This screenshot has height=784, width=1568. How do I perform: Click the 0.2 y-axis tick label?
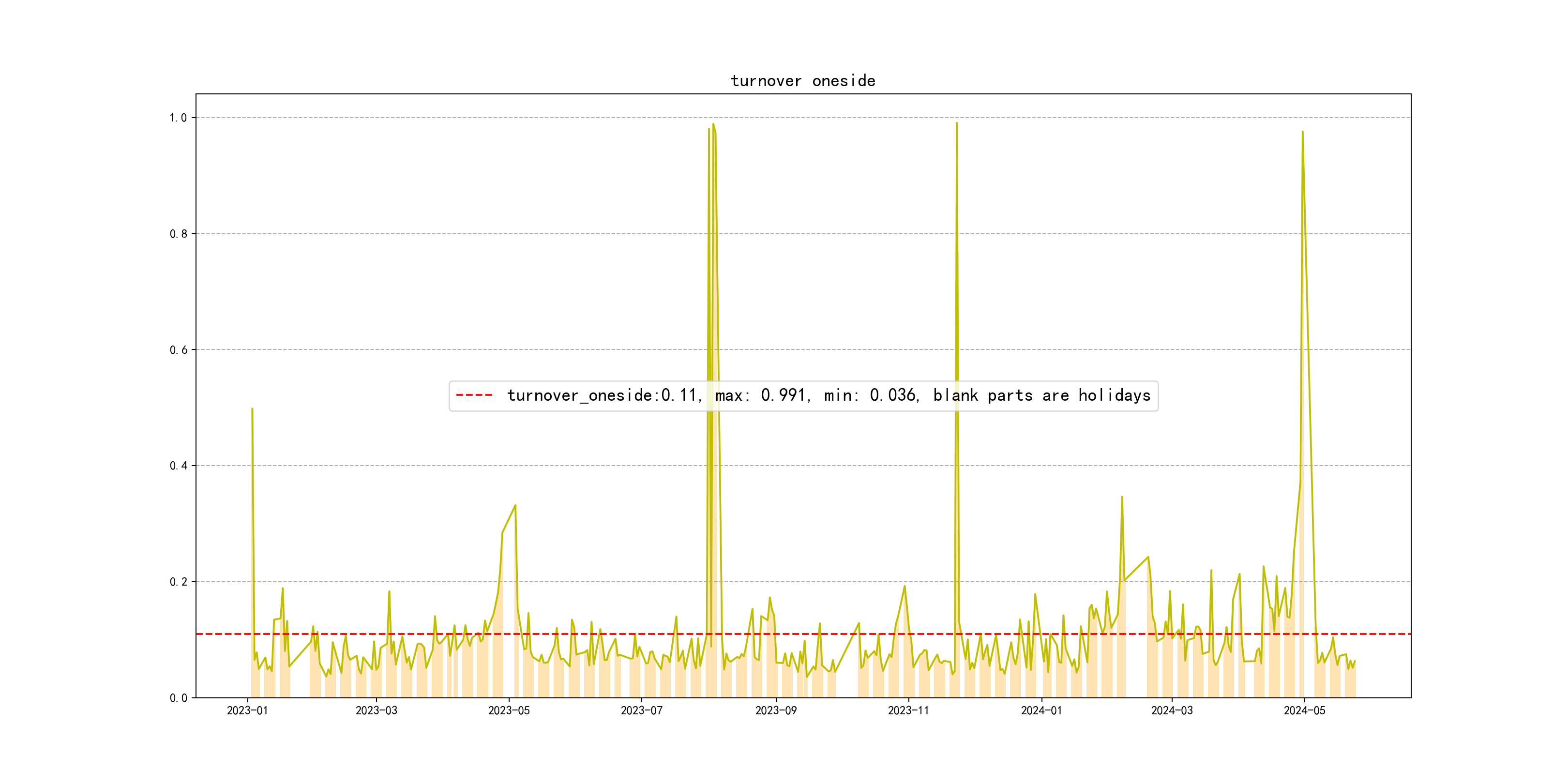click(x=179, y=582)
